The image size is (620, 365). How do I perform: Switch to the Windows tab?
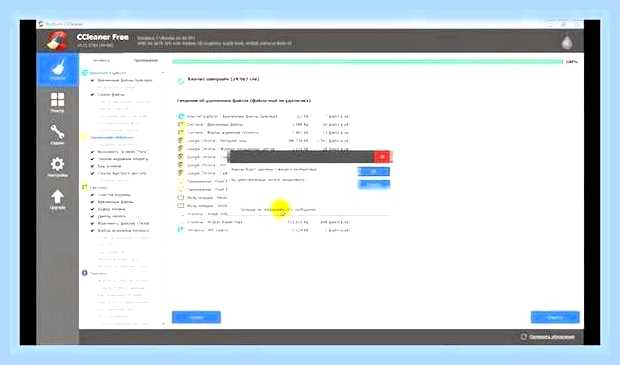pyautogui.click(x=102, y=61)
